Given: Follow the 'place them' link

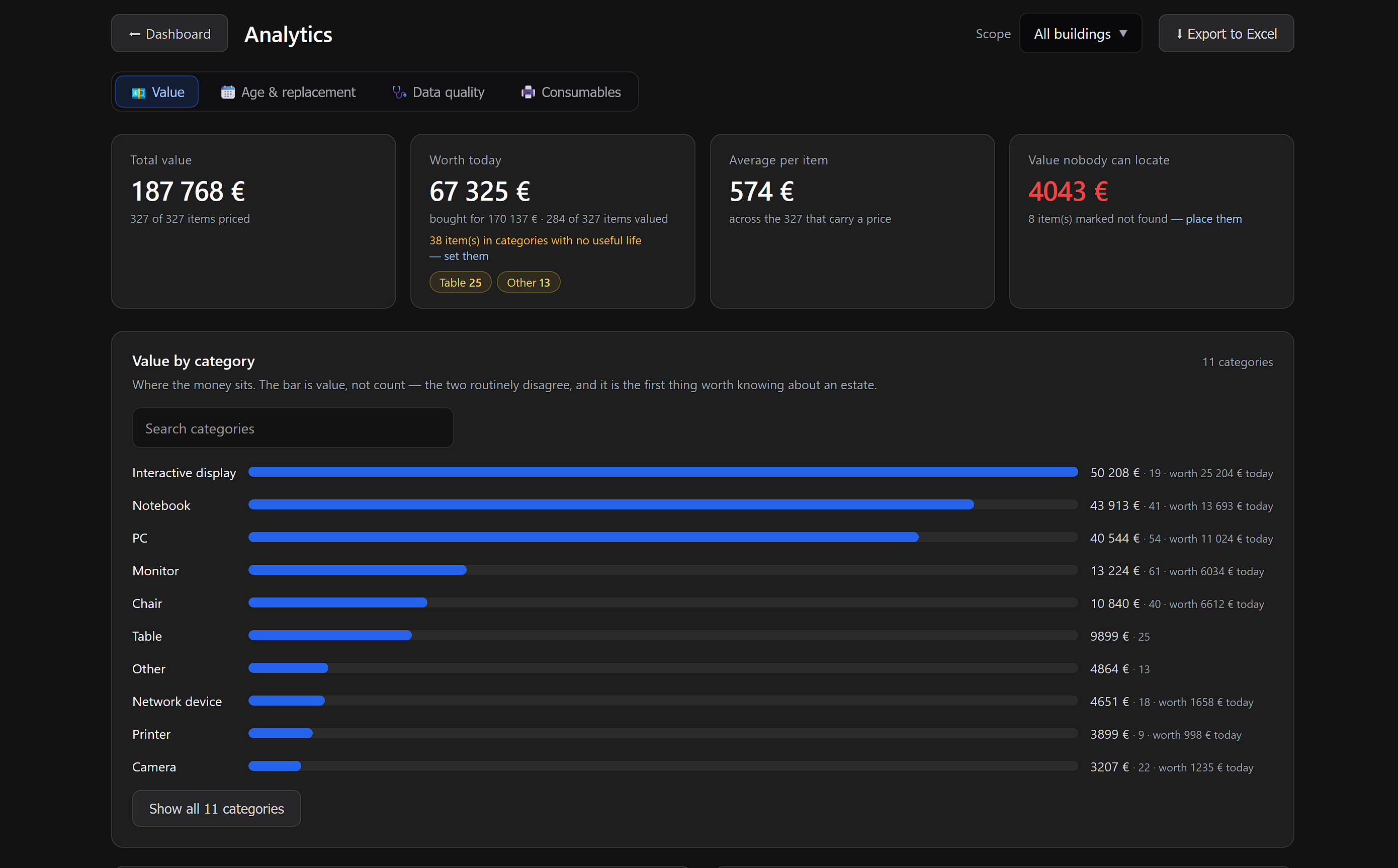Looking at the screenshot, I should [x=1213, y=219].
